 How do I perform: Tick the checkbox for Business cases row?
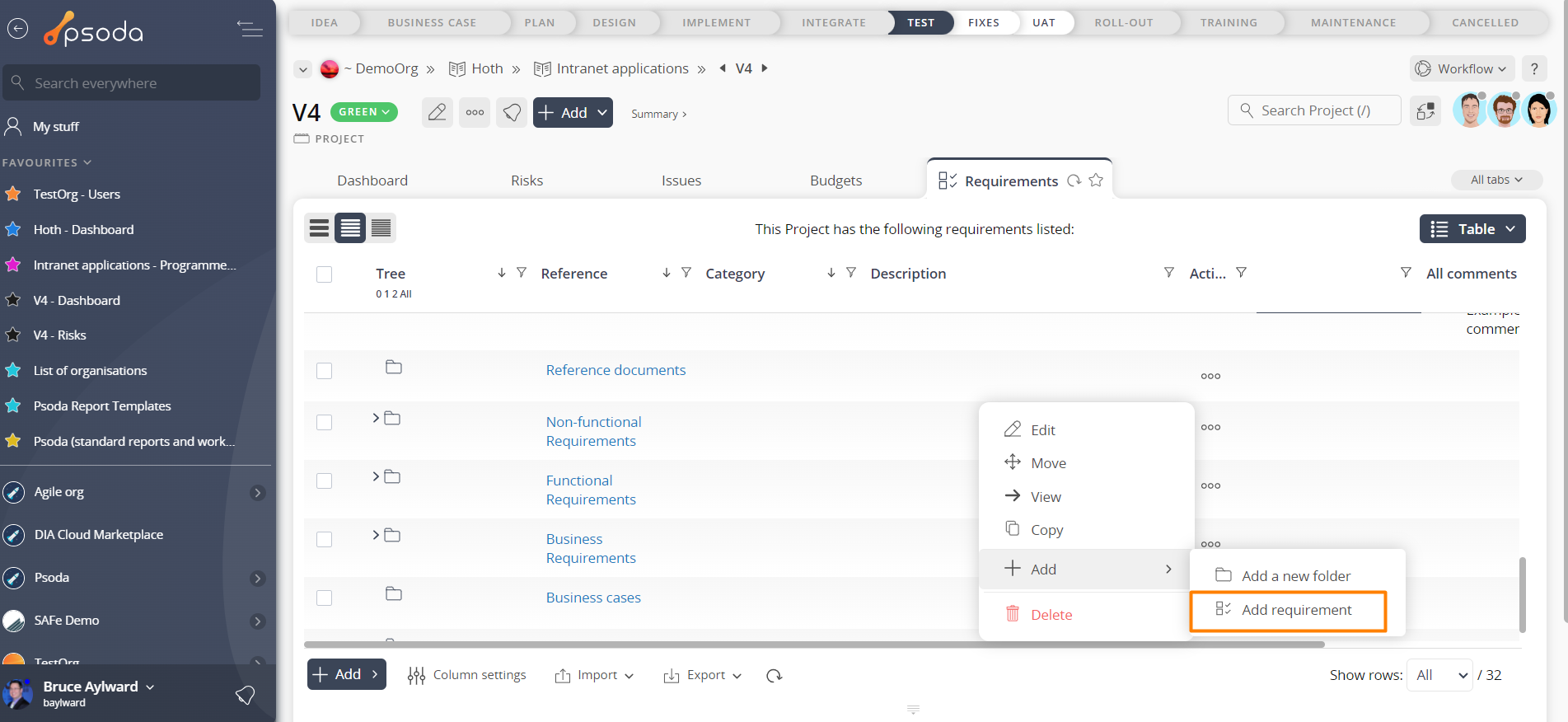click(325, 598)
